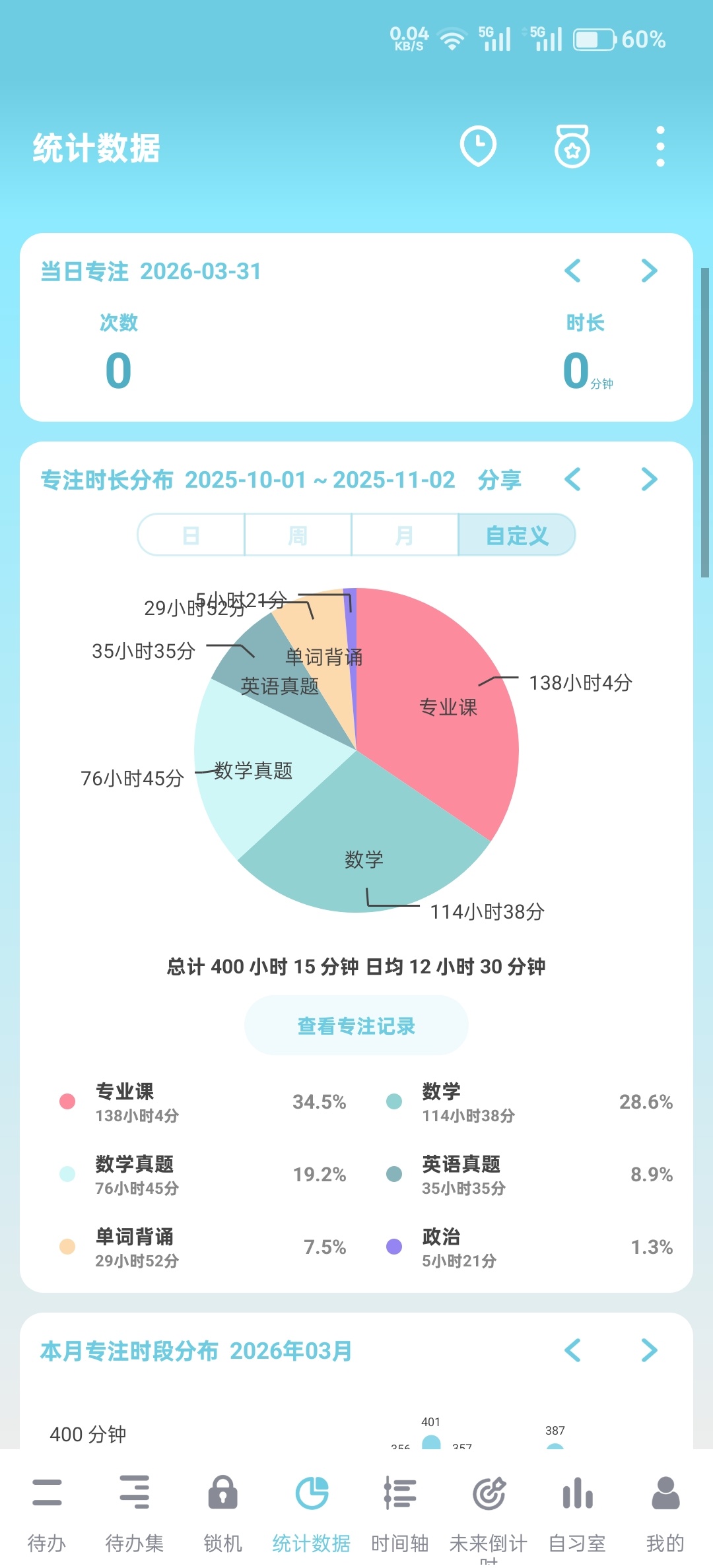
Task: Tap the 锁机 lock icon
Action: (x=223, y=1494)
